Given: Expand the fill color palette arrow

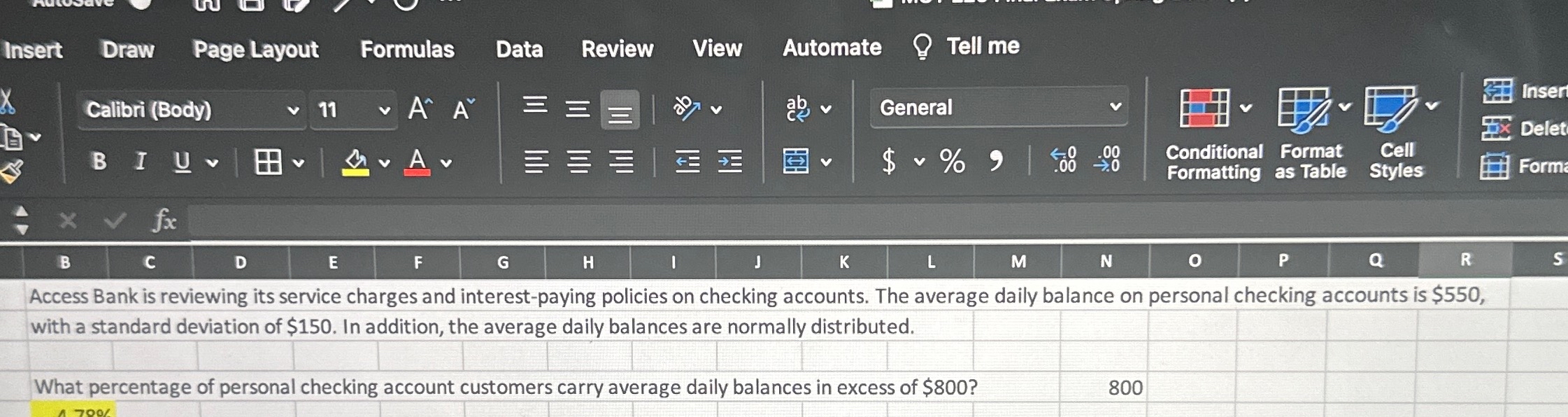Looking at the screenshot, I should tap(384, 164).
